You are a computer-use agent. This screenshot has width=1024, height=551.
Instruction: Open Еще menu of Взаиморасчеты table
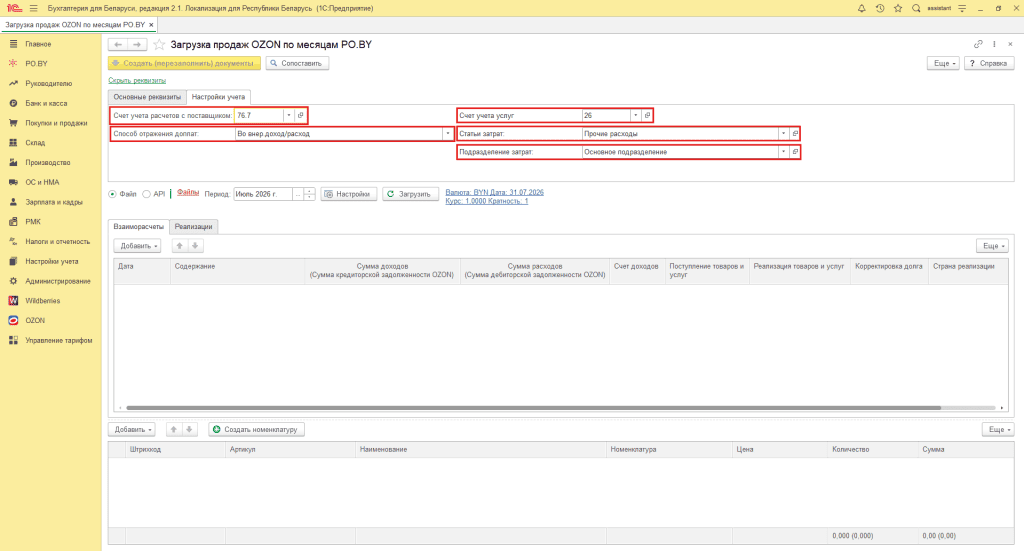pyautogui.click(x=993, y=245)
